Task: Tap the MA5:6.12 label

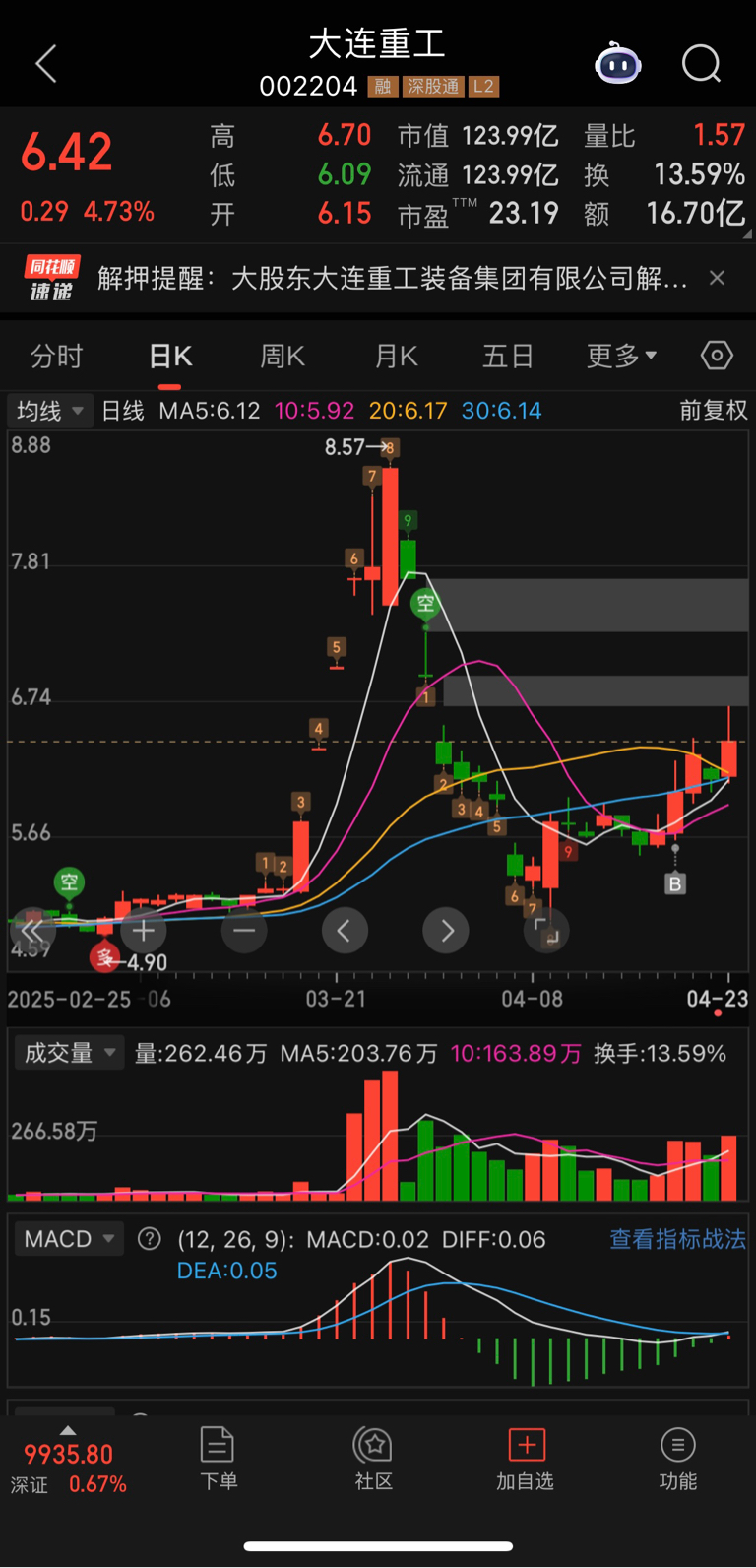Action: click(210, 411)
